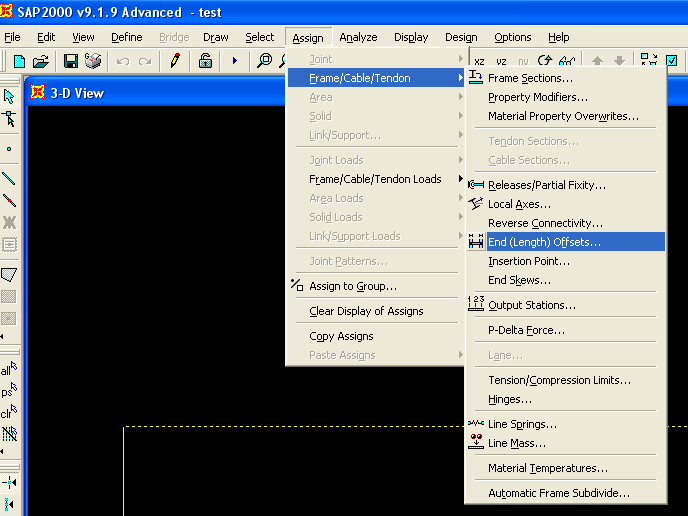Select the Quick Draw Braces tool
Screen dimensions: 688x516
9,222
